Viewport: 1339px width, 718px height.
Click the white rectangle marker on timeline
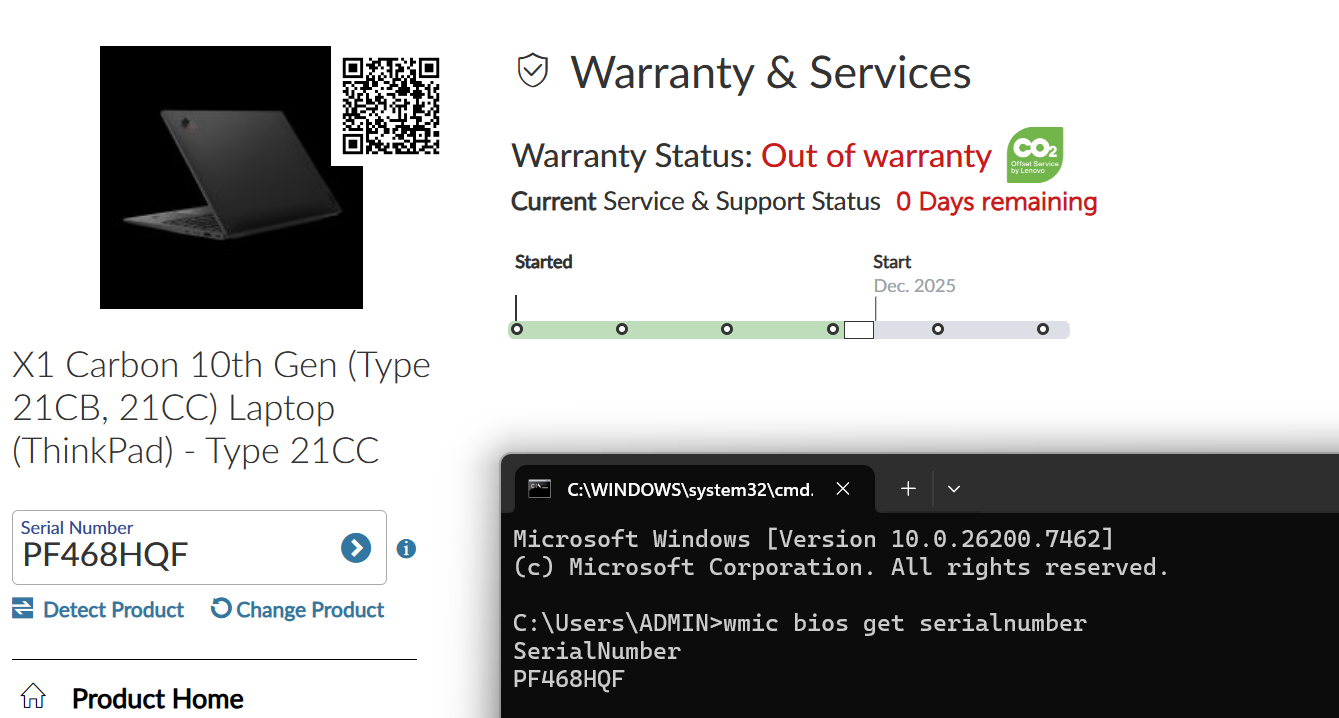coord(859,330)
